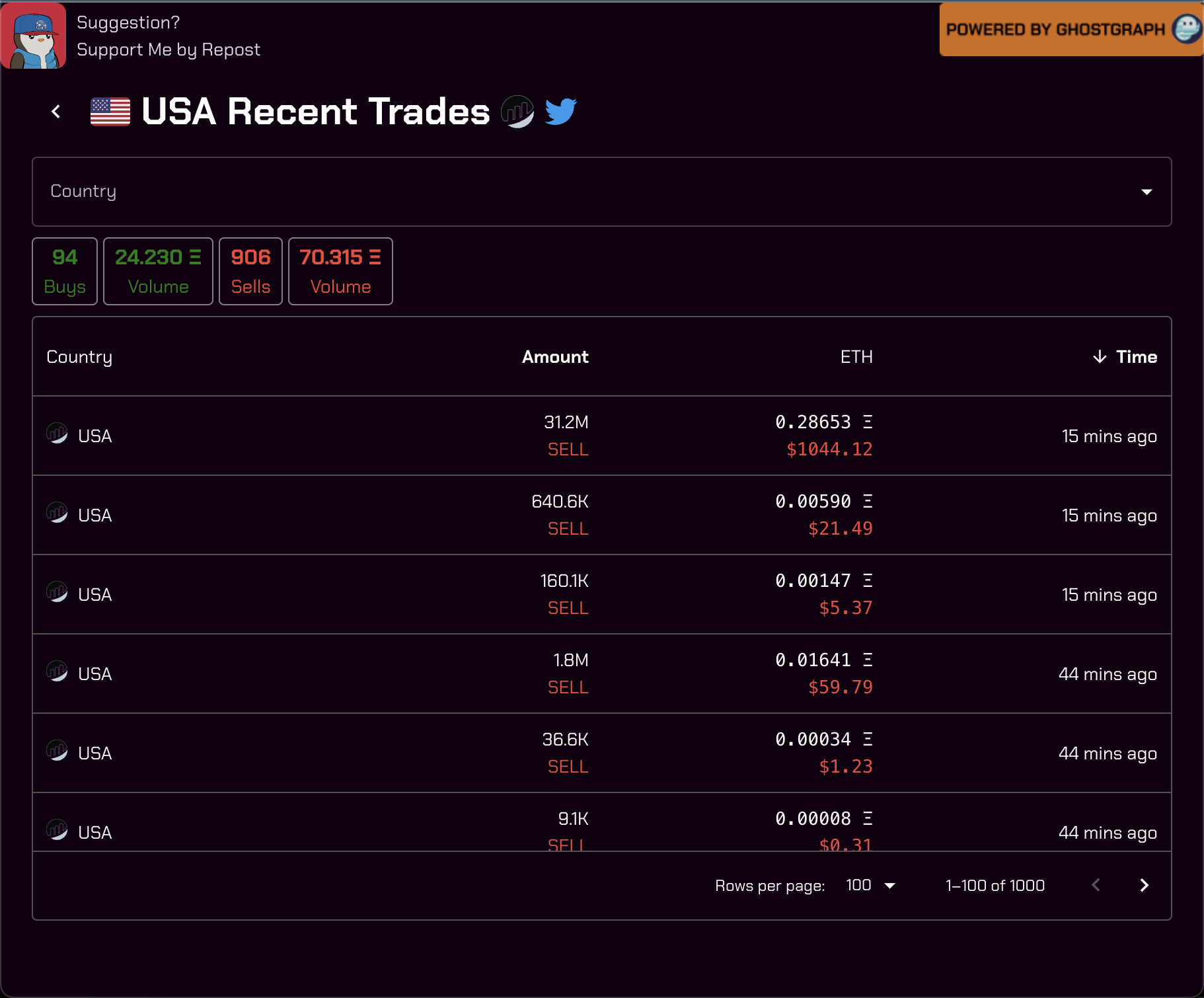
Task: Open the Country dropdown selector
Action: (x=601, y=192)
